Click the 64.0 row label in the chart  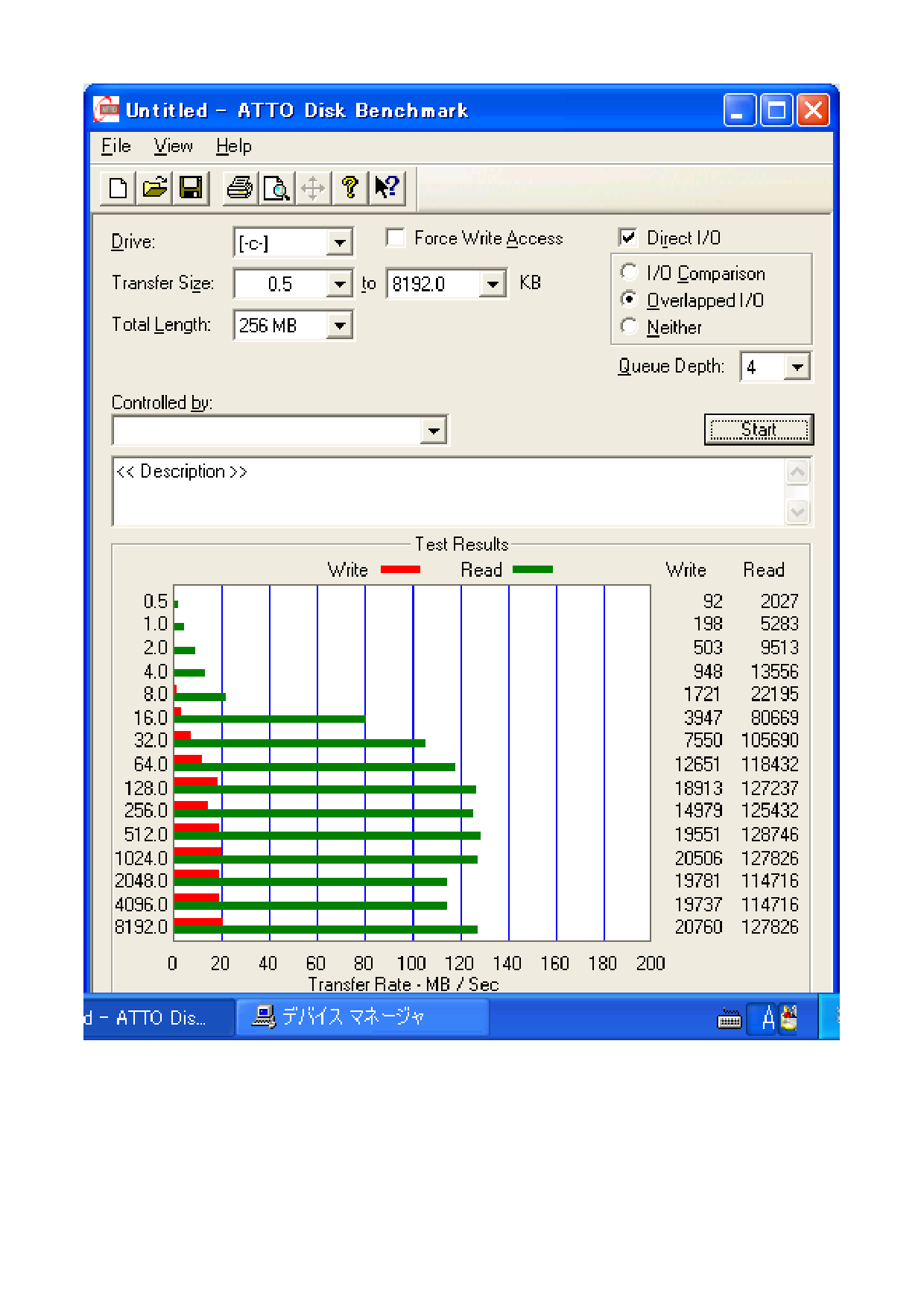coord(151,765)
